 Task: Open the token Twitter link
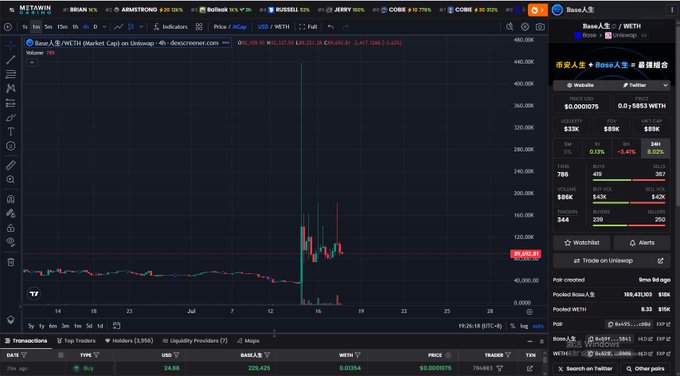pos(634,85)
